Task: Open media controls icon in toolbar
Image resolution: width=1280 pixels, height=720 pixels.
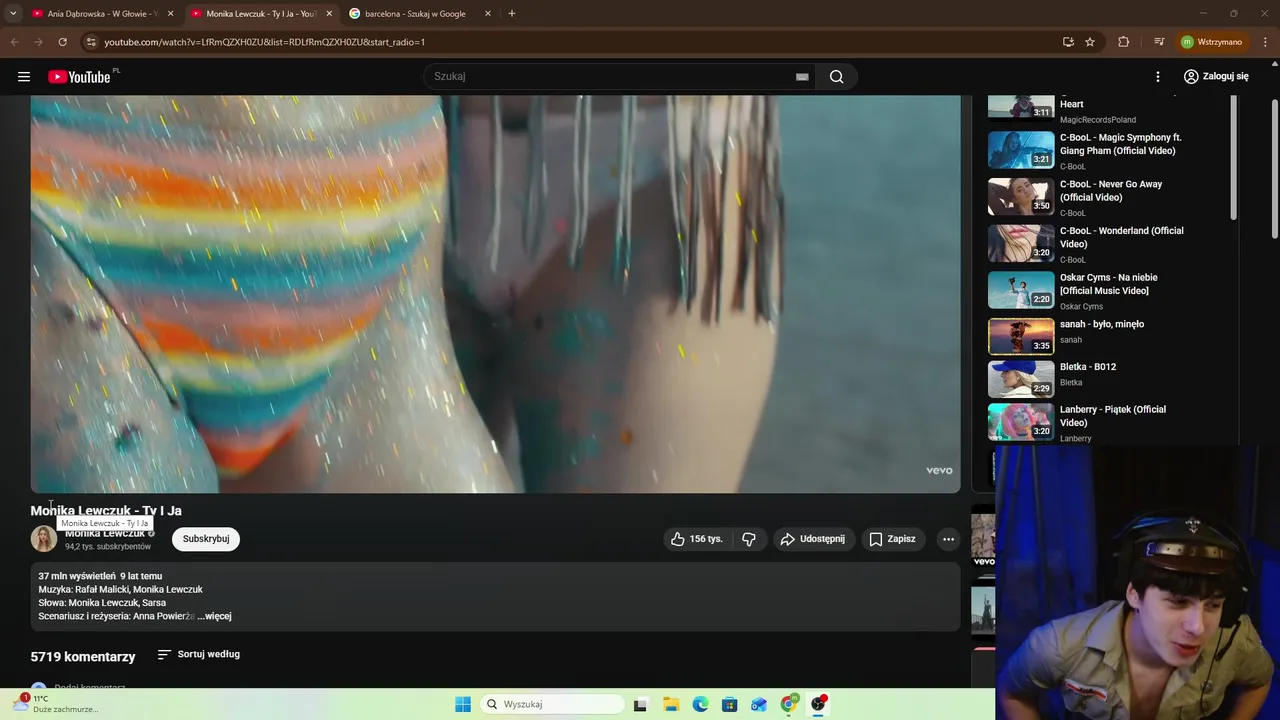Action: tap(1159, 42)
